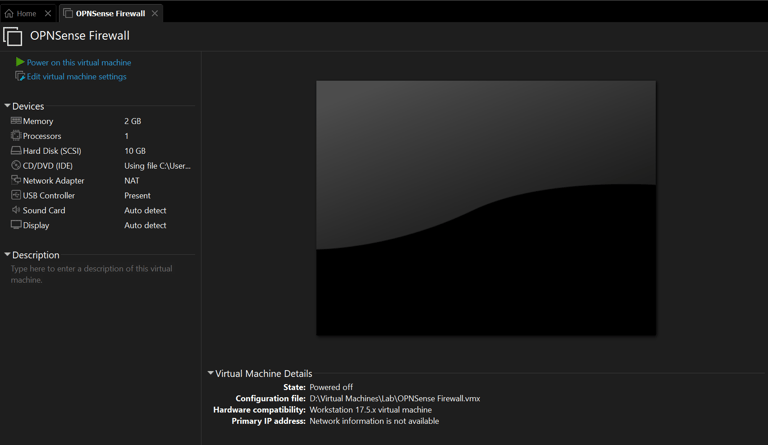The image size is (768, 445).
Task: Close the OPNSense Firewall tab
Action: tap(155, 13)
